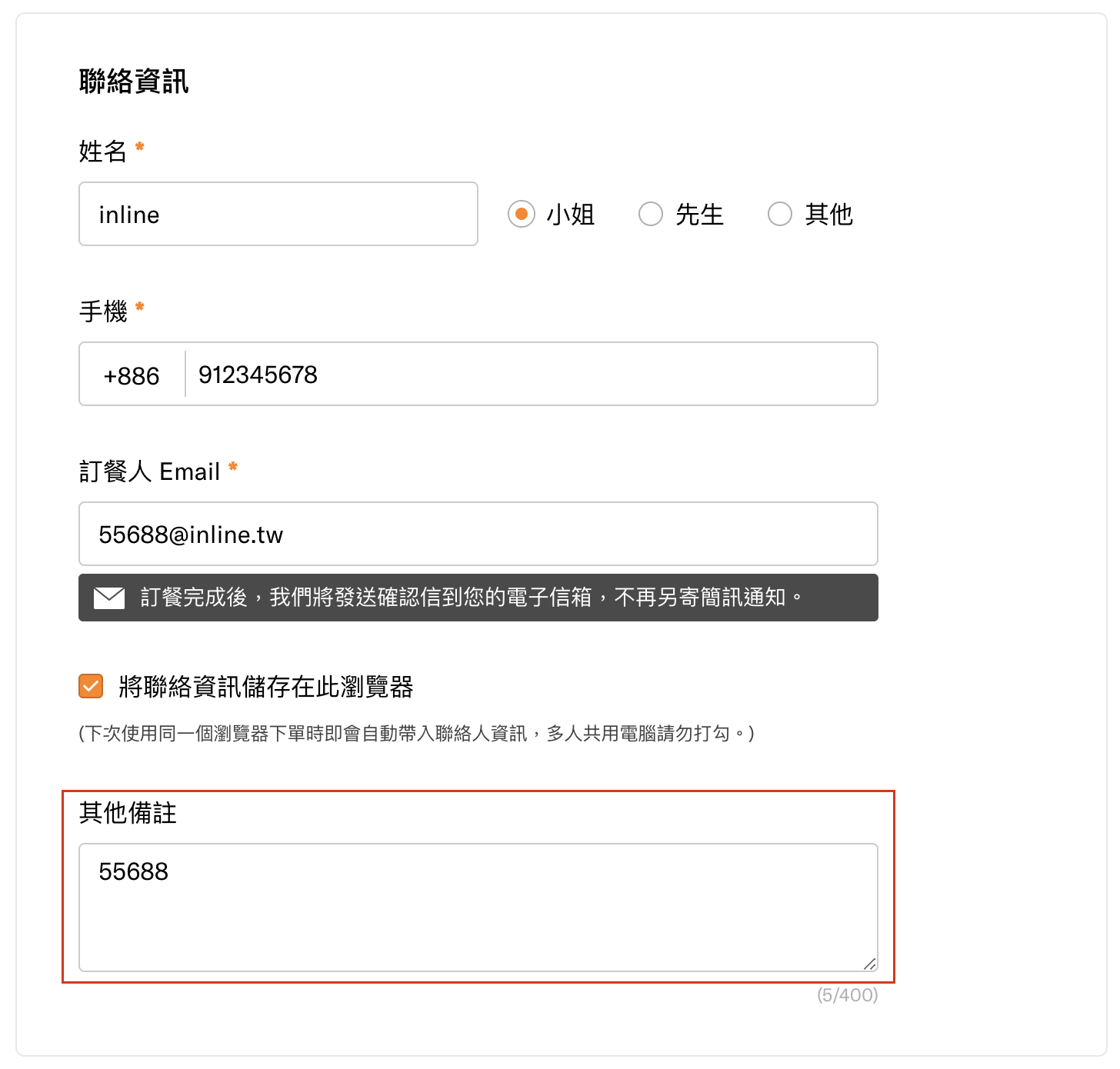This screenshot has height=1069, width=1120.
Task: Click the 手機 label
Action: (x=102, y=311)
